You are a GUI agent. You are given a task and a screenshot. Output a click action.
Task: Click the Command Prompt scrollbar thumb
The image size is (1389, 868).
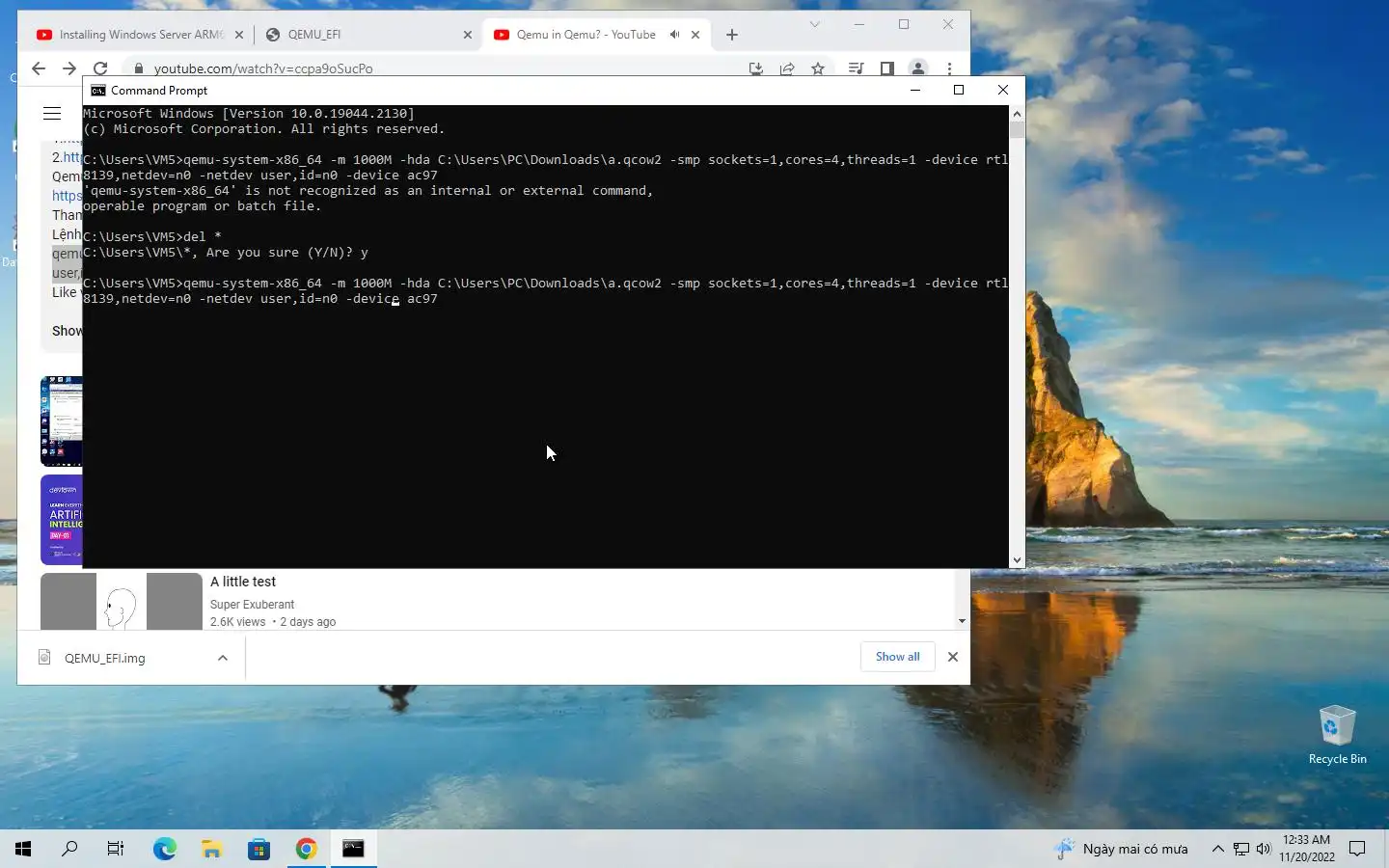coord(1017,129)
